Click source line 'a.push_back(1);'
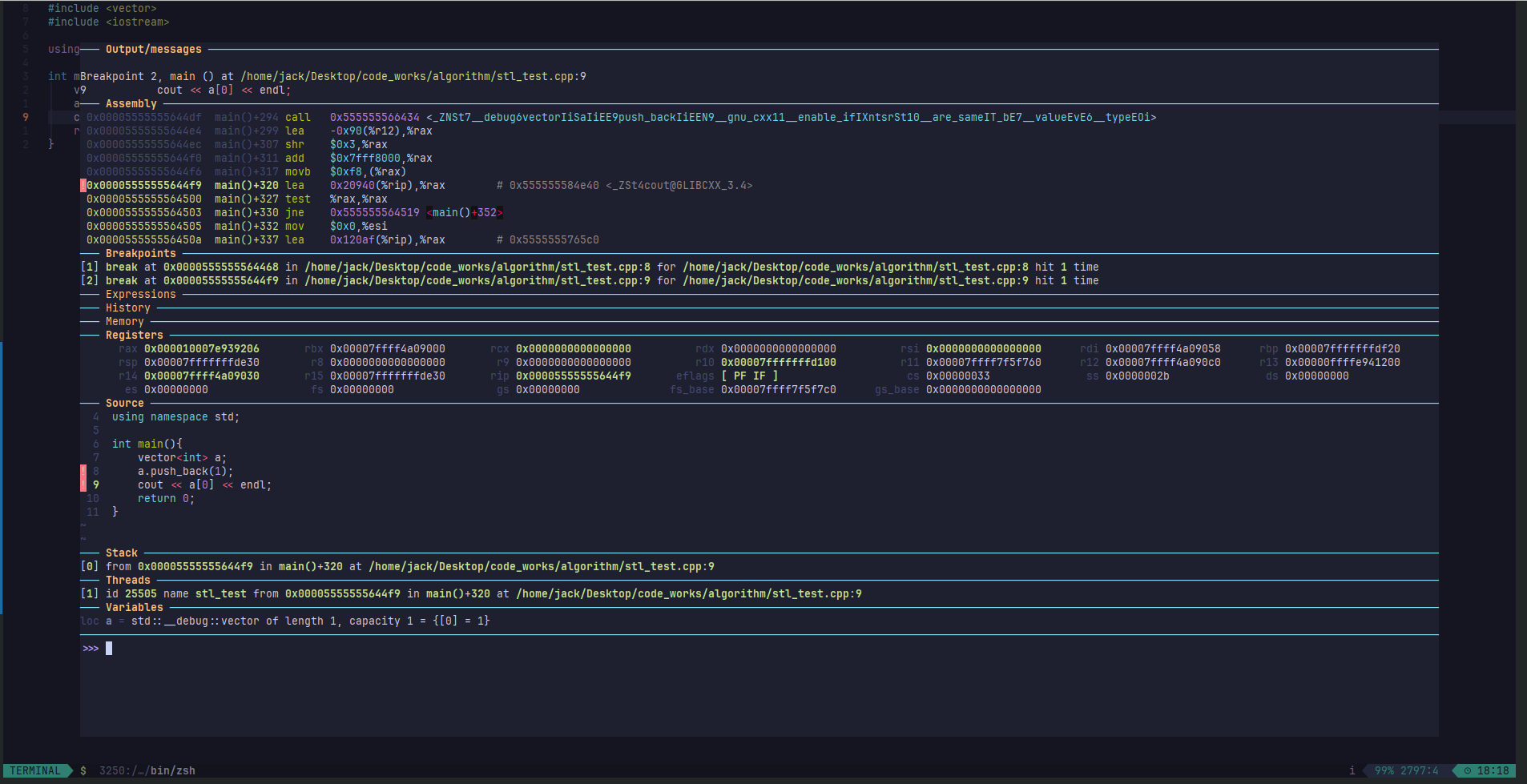The width and height of the screenshot is (1527, 784). [186, 472]
